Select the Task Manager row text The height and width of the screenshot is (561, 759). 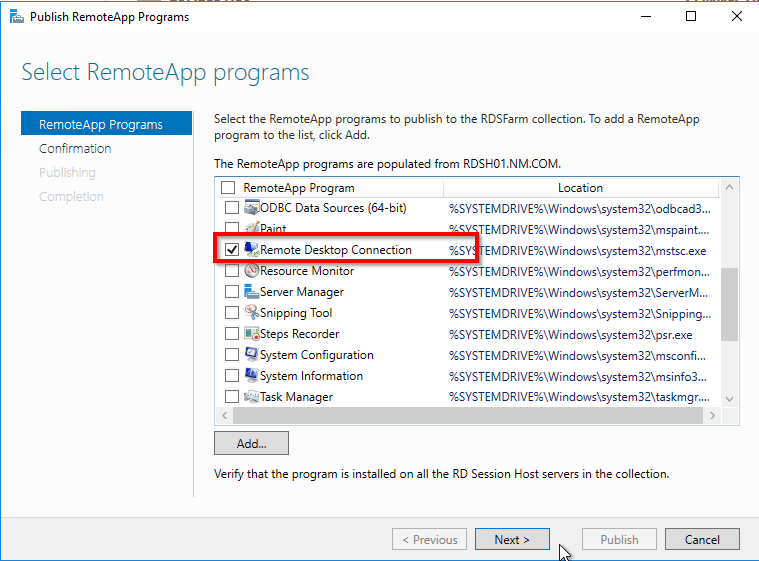point(296,397)
